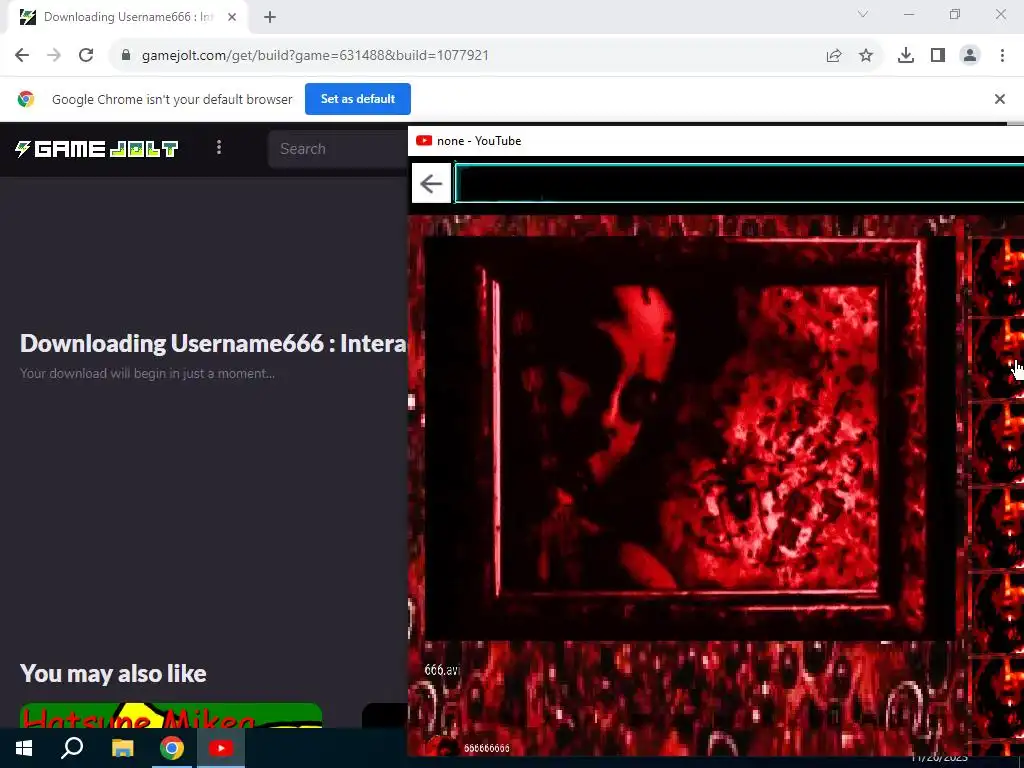This screenshot has height=768, width=1024.
Task: Reload the Game Jolt page
Action: coord(86,56)
